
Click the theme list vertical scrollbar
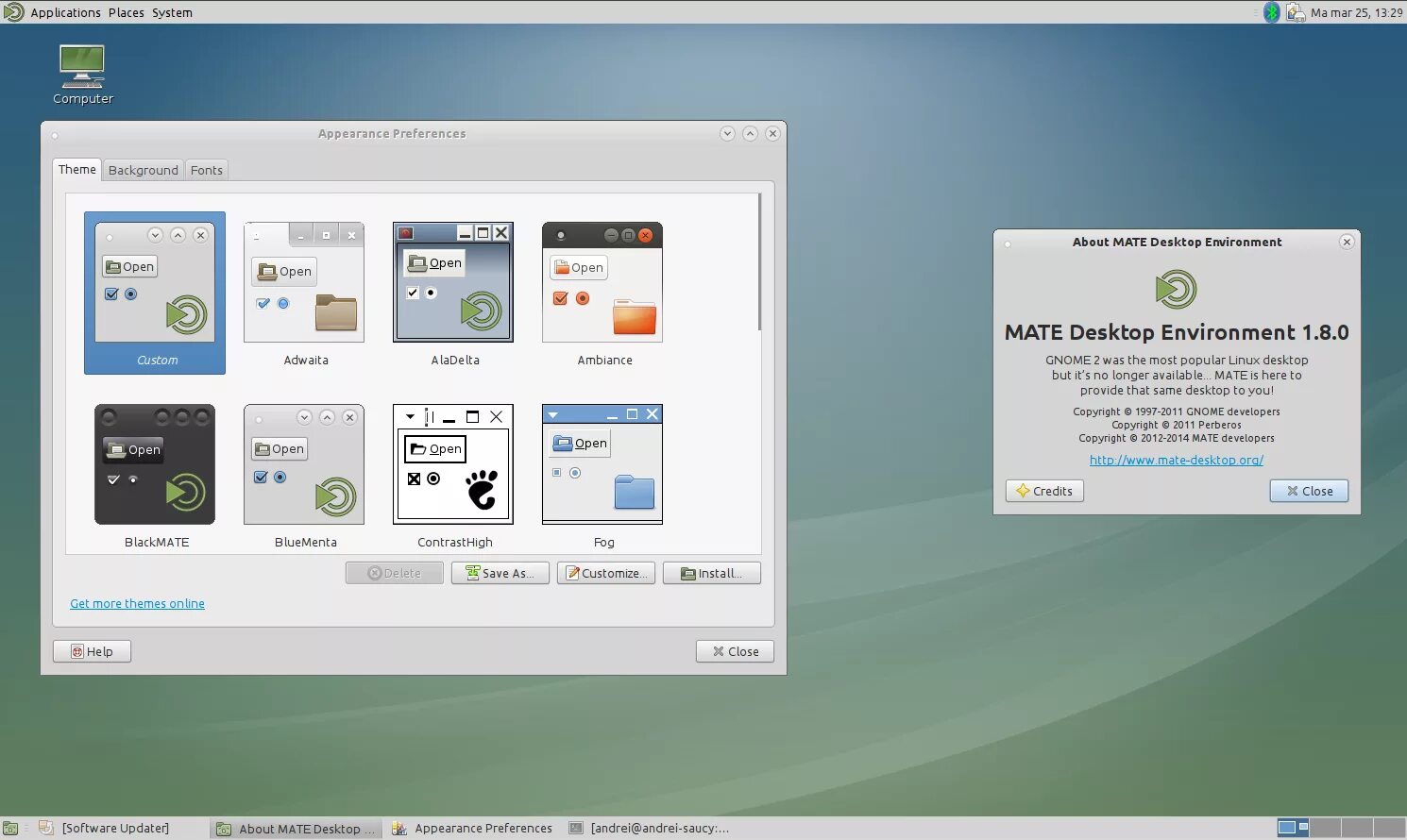[x=758, y=262]
